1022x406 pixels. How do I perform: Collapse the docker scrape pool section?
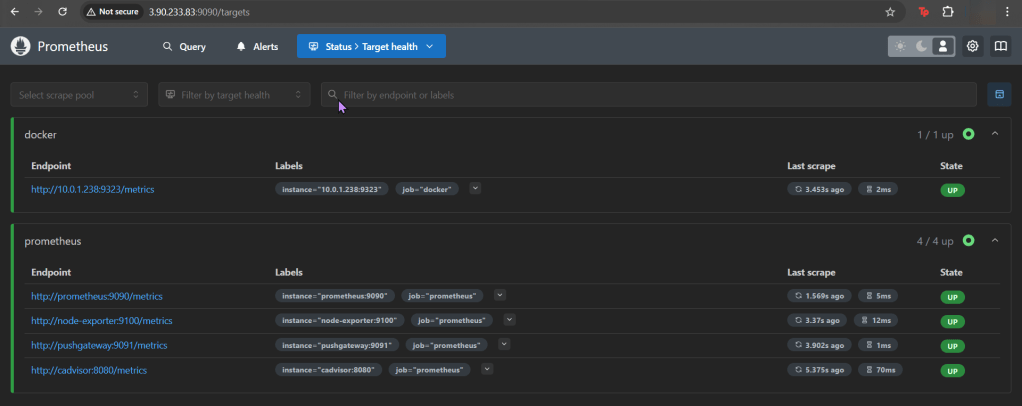(x=995, y=134)
